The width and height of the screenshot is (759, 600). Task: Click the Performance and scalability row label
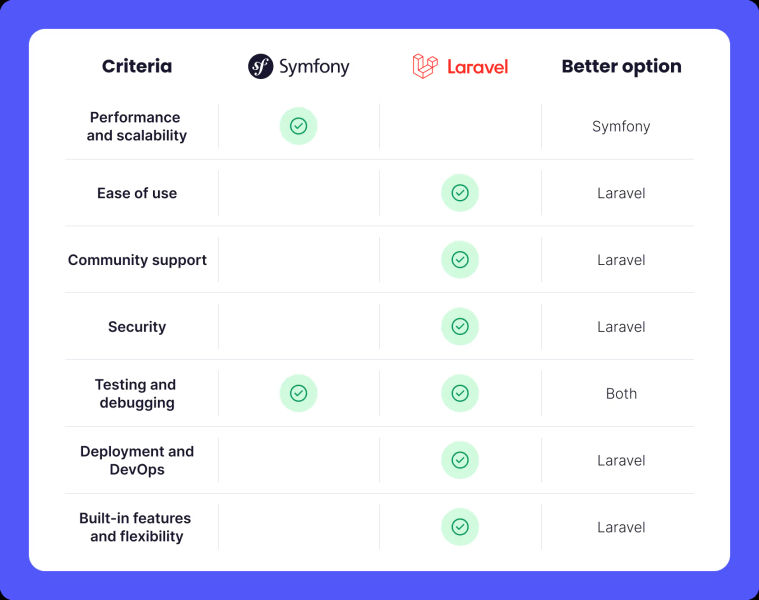[137, 126]
